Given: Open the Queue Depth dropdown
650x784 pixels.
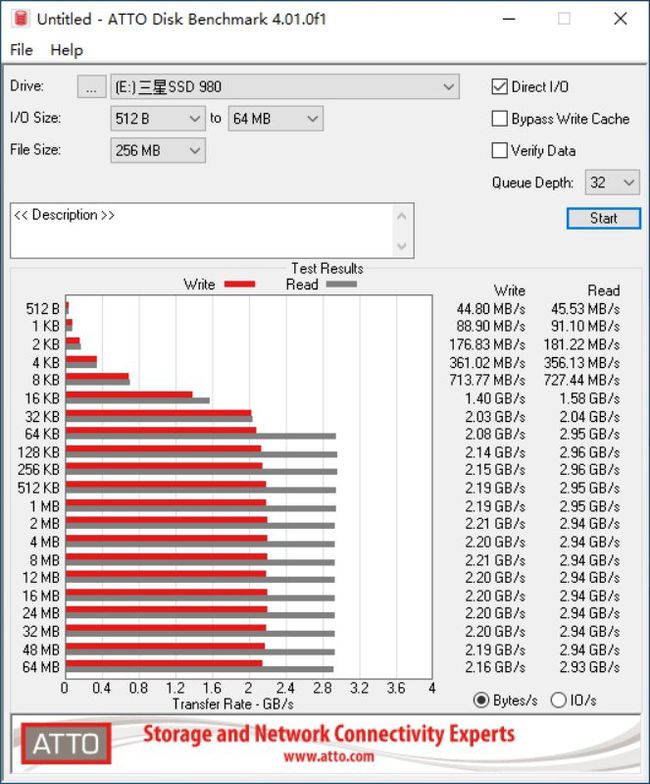Looking at the screenshot, I should coord(612,182).
